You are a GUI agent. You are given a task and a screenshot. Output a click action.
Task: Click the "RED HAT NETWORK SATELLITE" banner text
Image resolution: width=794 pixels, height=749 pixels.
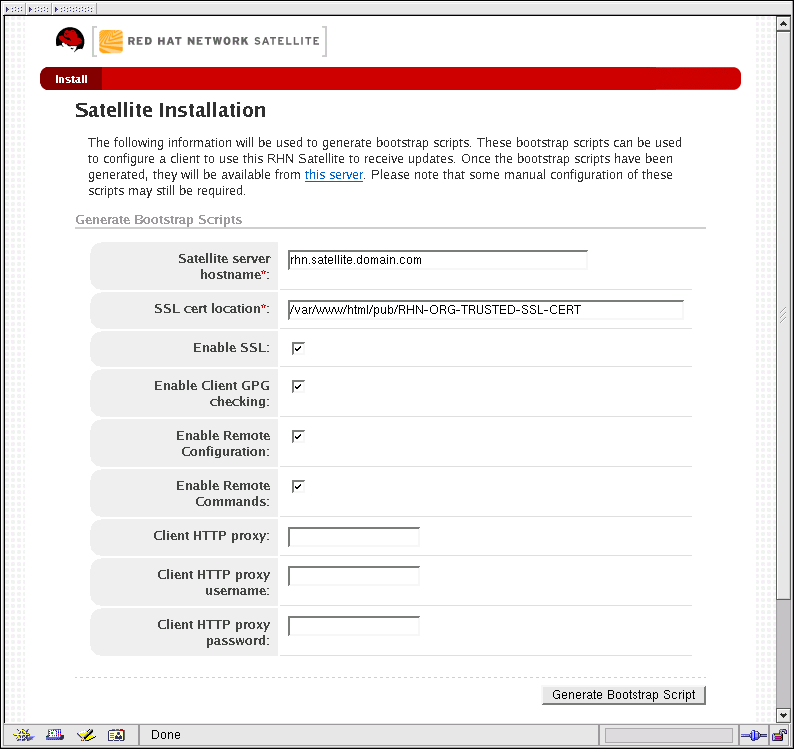(x=223, y=41)
